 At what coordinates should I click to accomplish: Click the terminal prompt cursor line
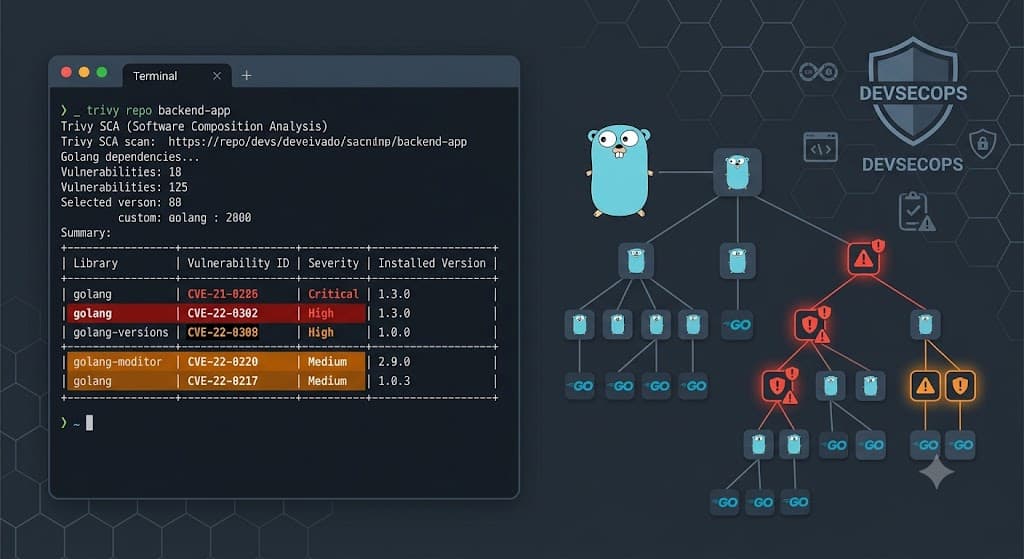(x=77, y=423)
